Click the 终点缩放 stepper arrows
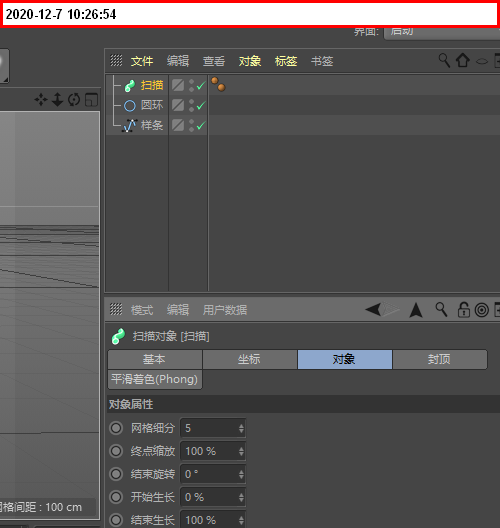 tap(241, 451)
